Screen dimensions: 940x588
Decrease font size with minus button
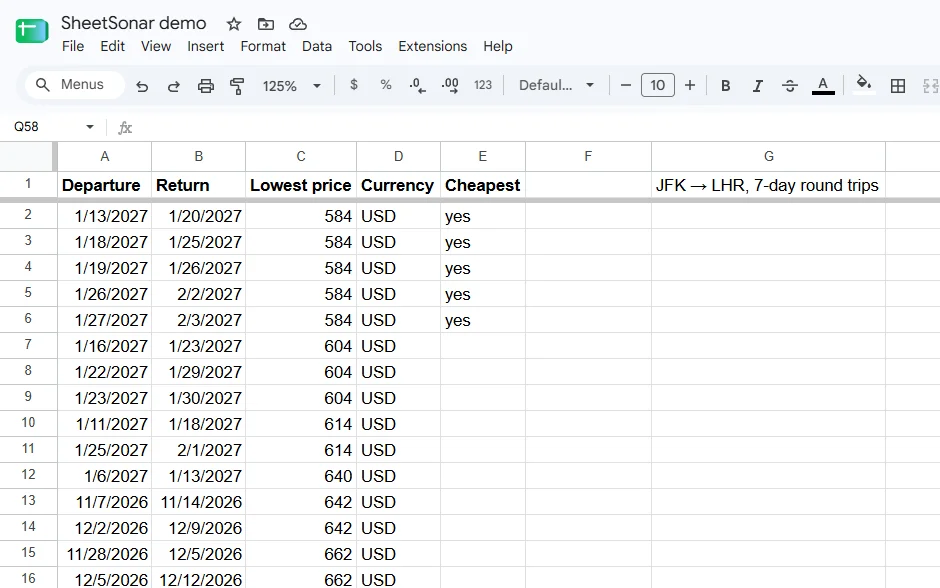625,85
